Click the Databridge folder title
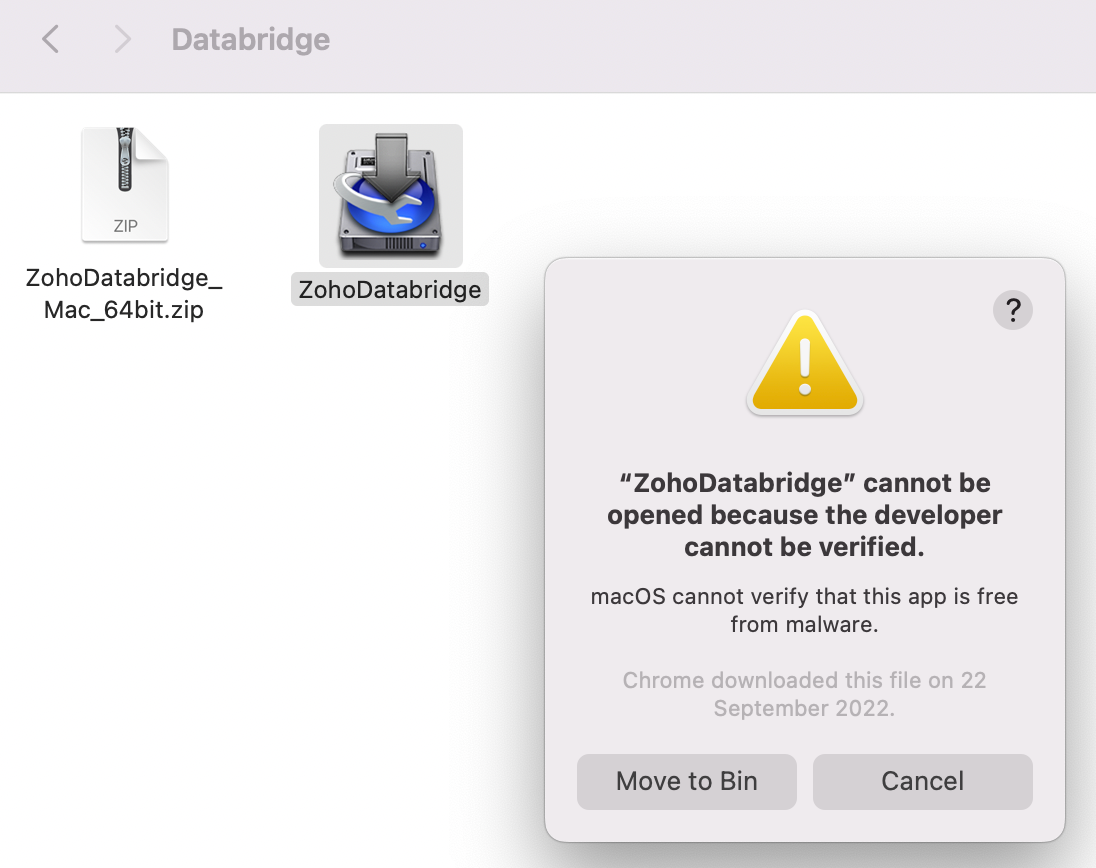The image size is (1096, 868). coord(251,39)
